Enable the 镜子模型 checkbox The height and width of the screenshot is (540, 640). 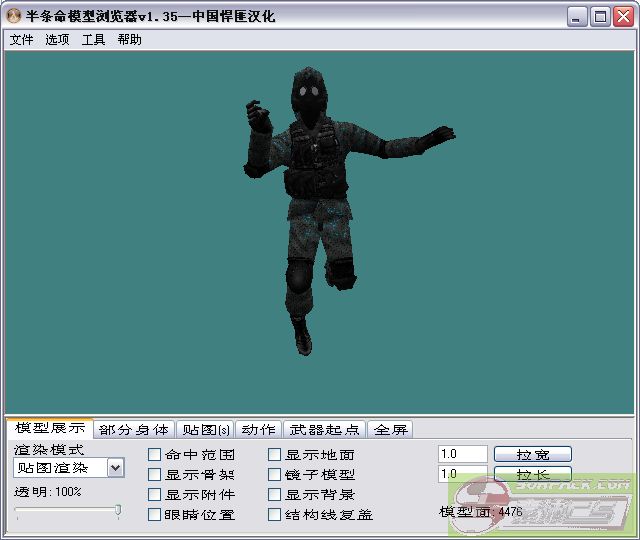pos(275,475)
